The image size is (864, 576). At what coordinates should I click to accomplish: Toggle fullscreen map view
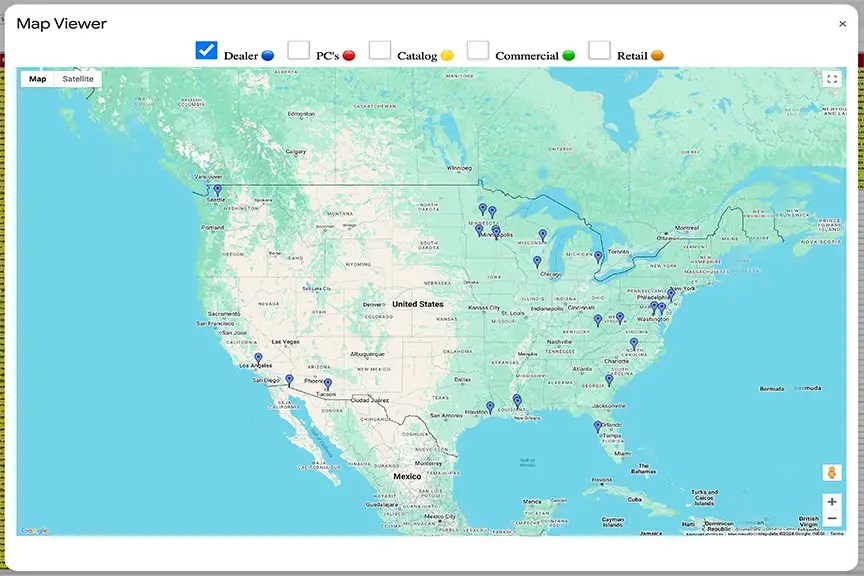coord(831,80)
